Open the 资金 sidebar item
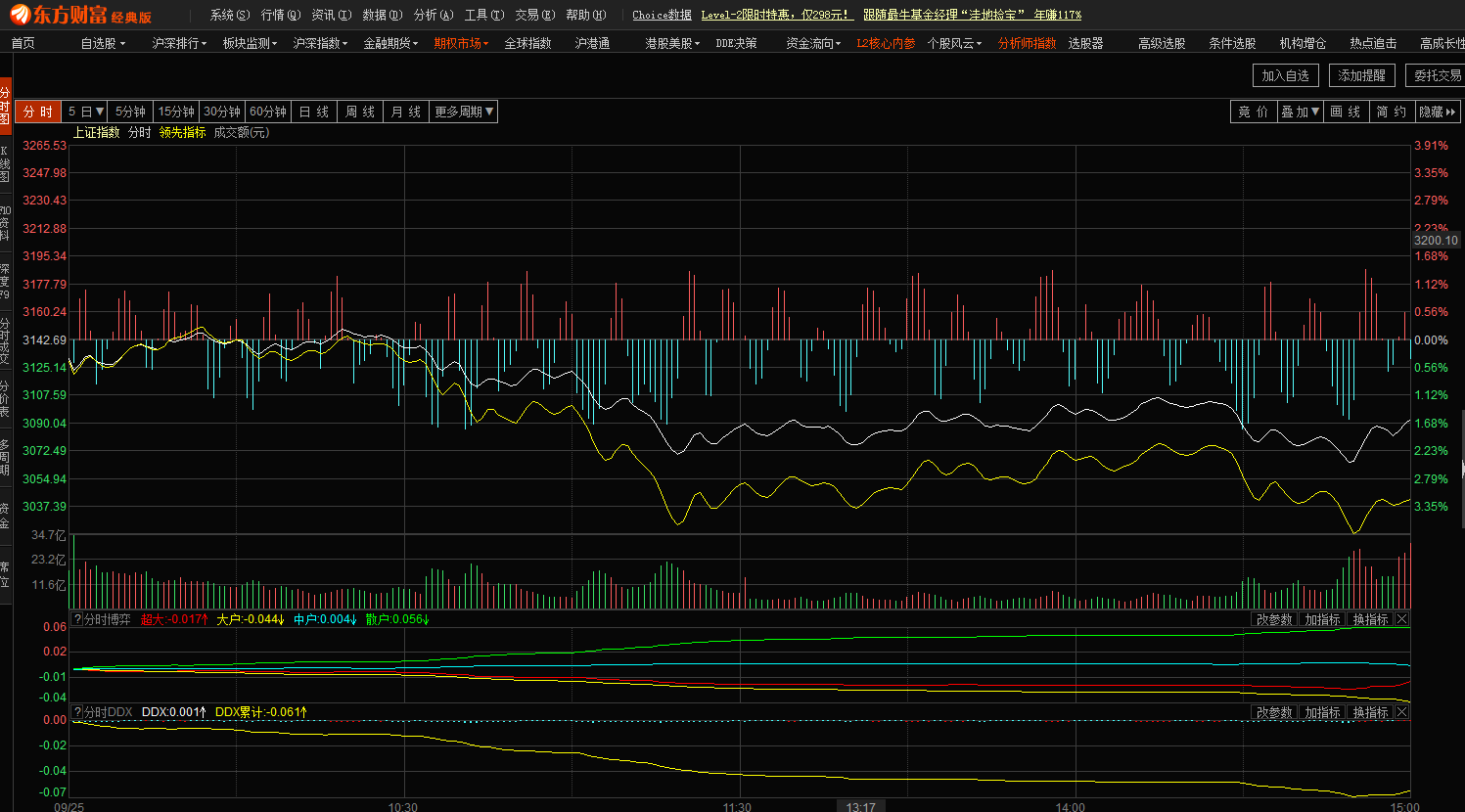 5,516
